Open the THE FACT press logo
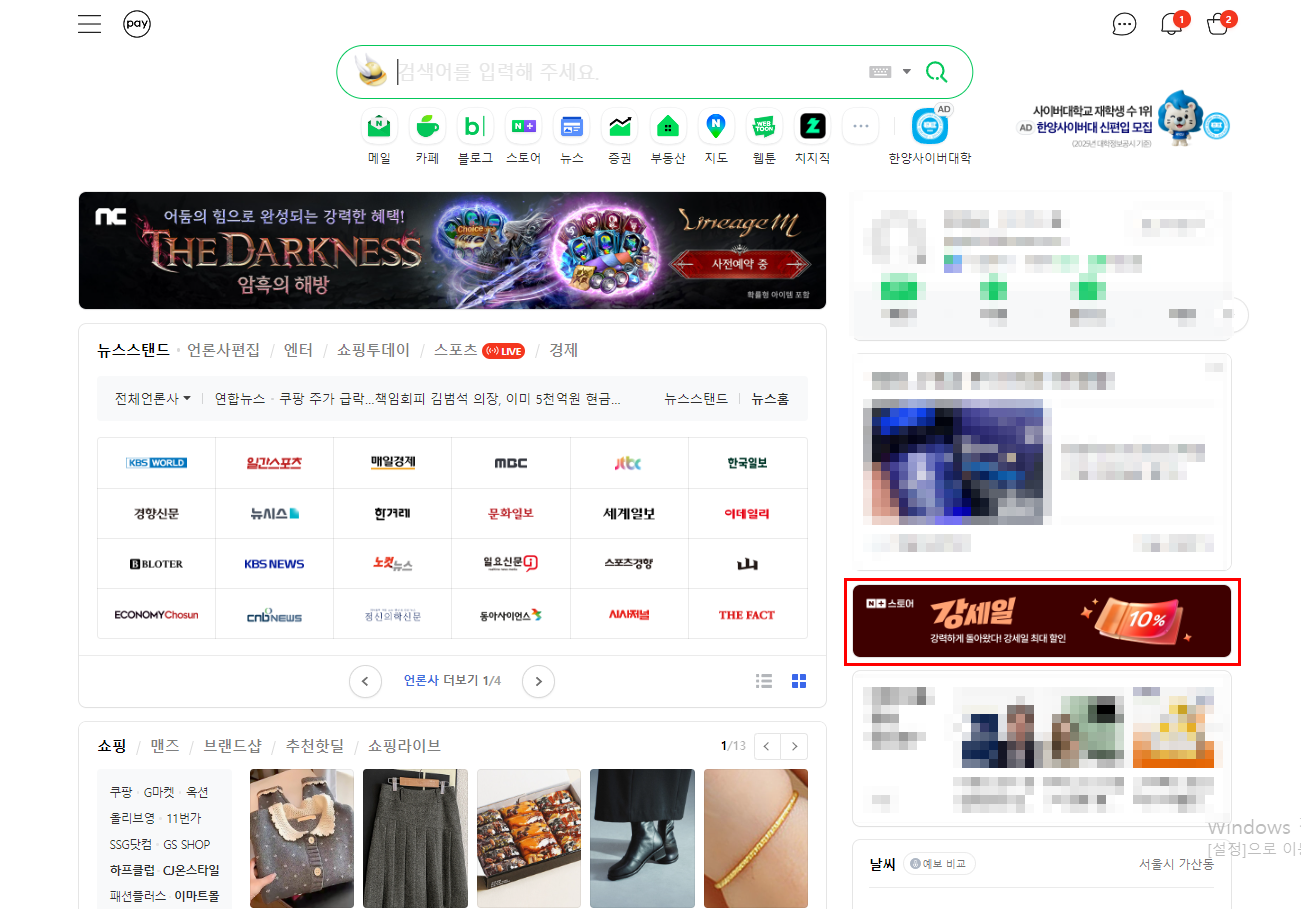Image resolution: width=1301 pixels, height=909 pixels. [x=747, y=615]
